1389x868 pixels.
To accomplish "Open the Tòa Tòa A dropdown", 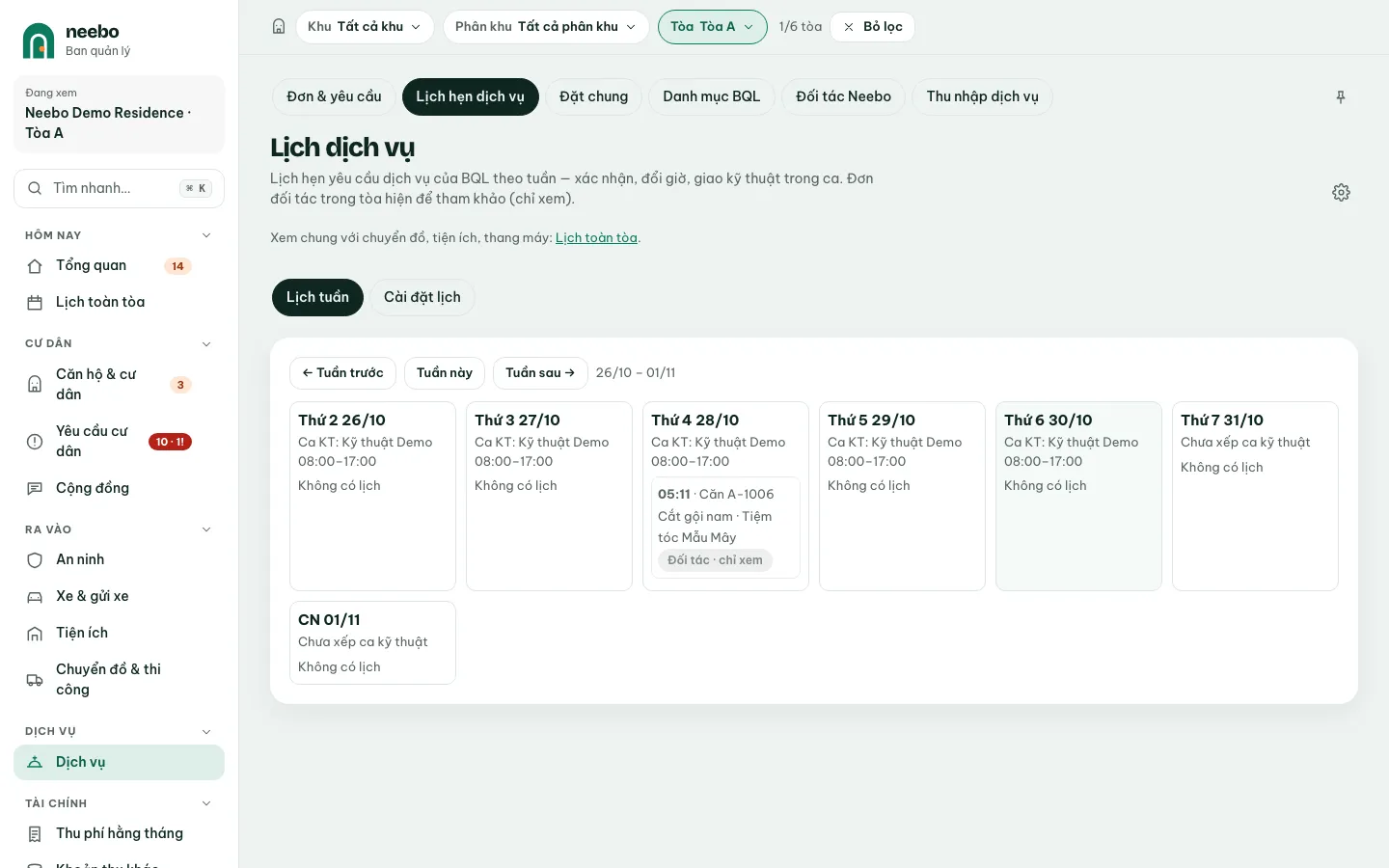I will pyautogui.click(x=713, y=27).
